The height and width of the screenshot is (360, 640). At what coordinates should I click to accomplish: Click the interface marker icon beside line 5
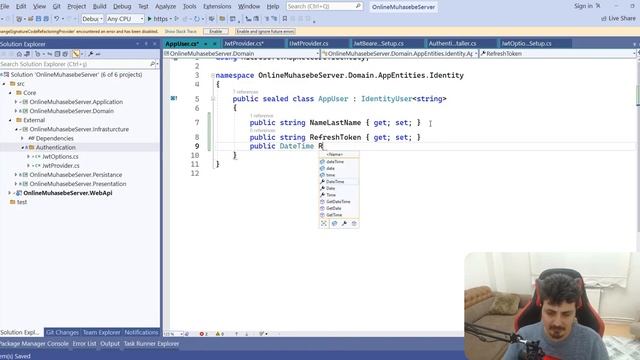pos(174,98)
